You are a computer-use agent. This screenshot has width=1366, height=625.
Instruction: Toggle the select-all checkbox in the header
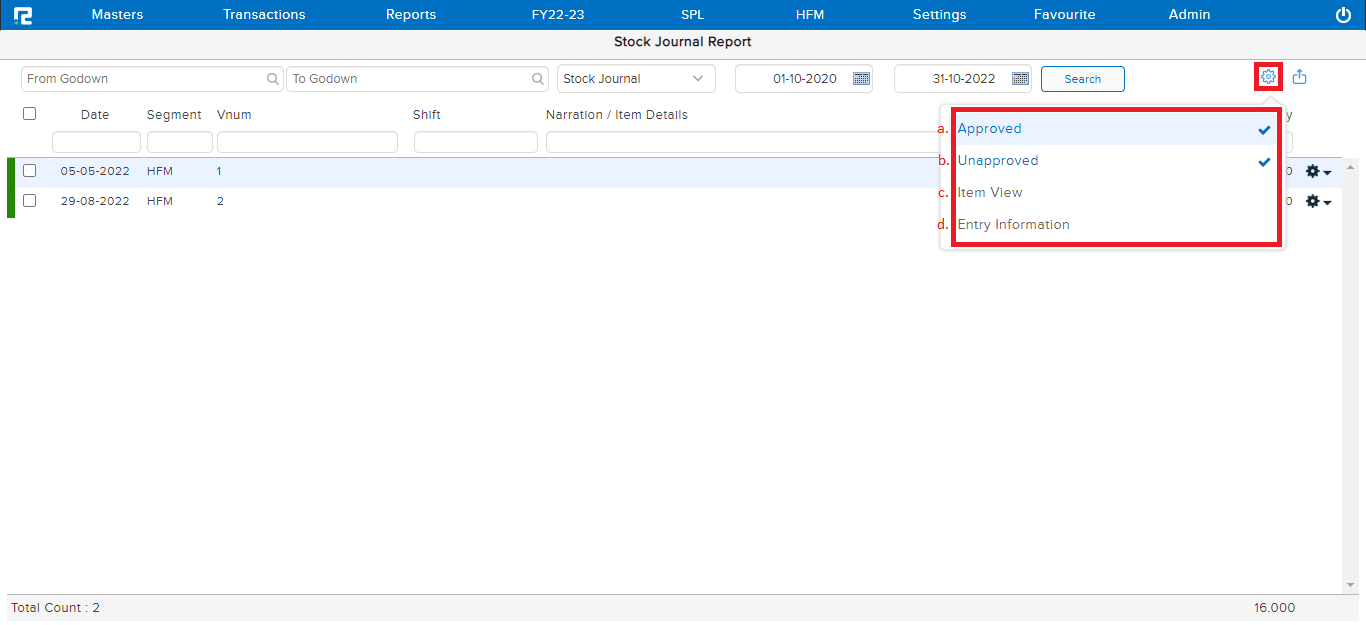[x=30, y=114]
